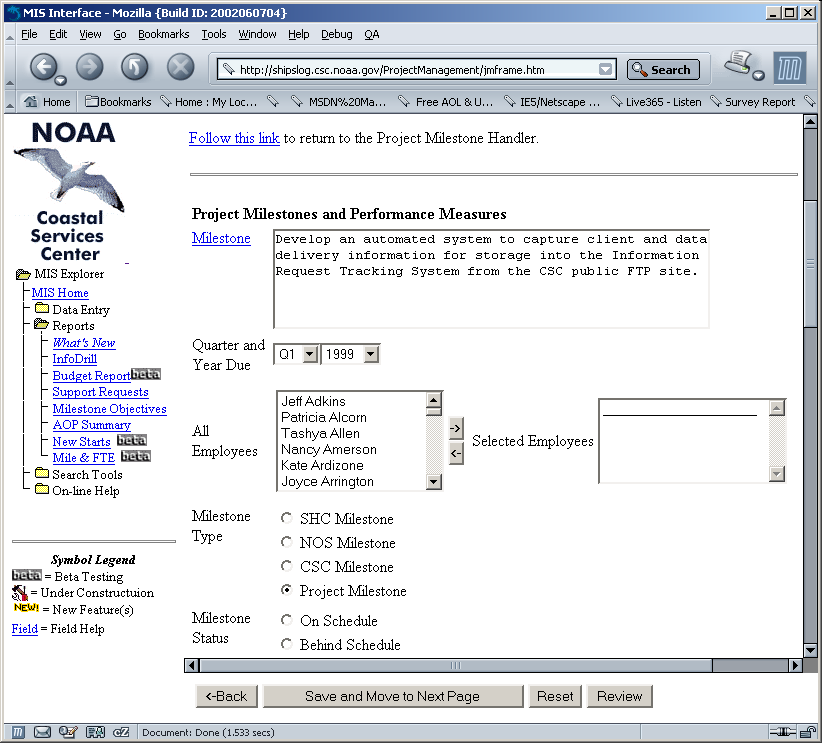Select Project Milestone radio button
The image size is (822, 743).
pos(286,590)
